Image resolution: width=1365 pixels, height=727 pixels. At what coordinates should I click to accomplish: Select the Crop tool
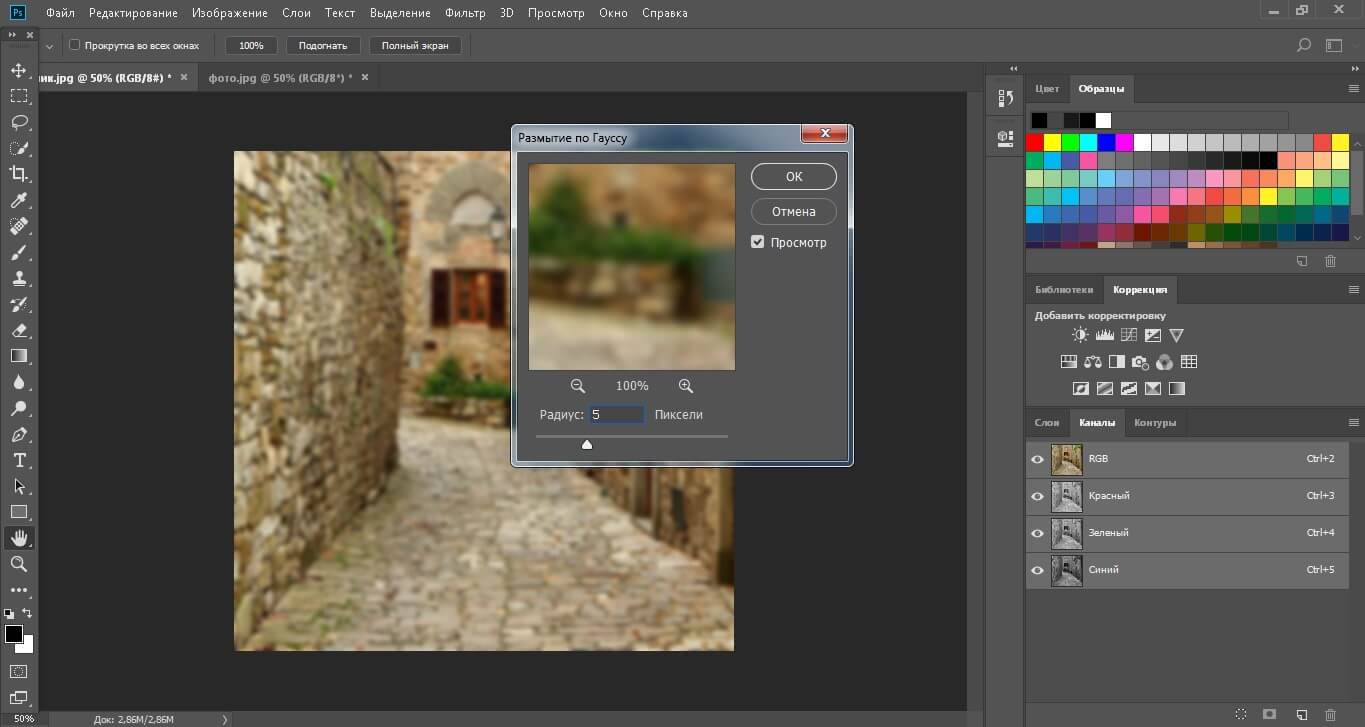(x=18, y=174)
